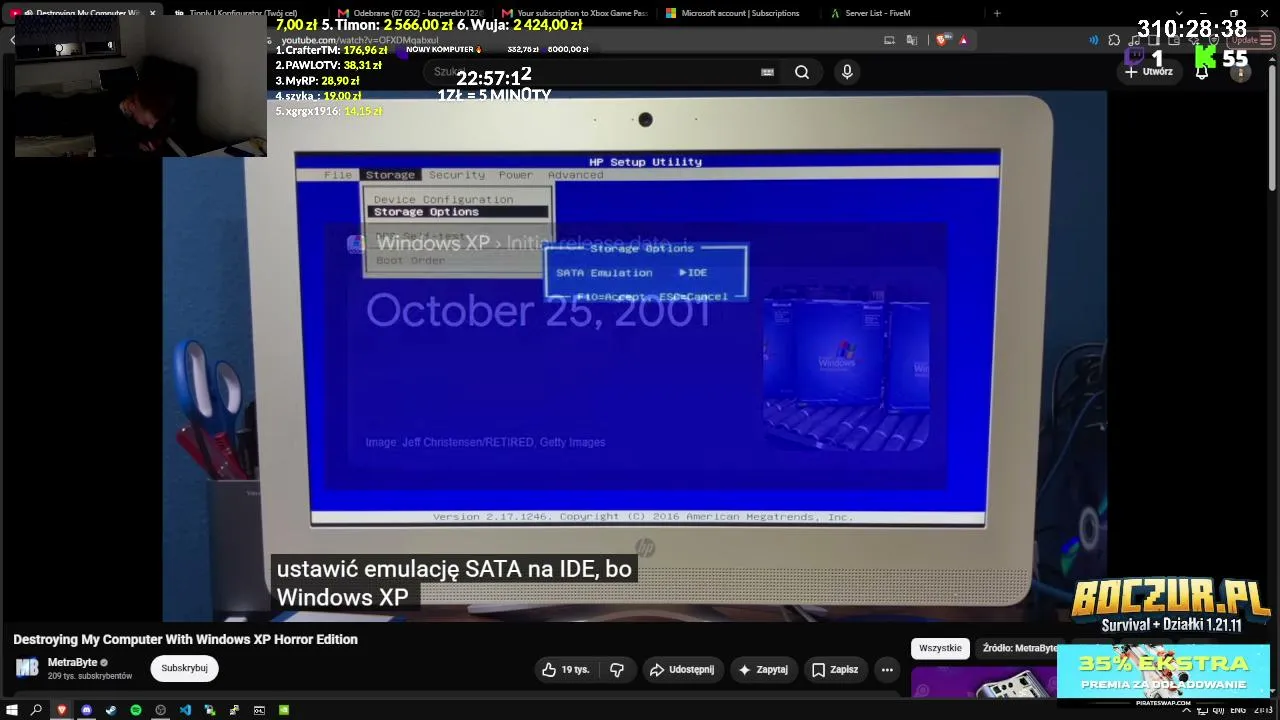1280x720 pixels.
Task: Switch to the Gmail Odebrane tab
Action: tap(410, 13)
